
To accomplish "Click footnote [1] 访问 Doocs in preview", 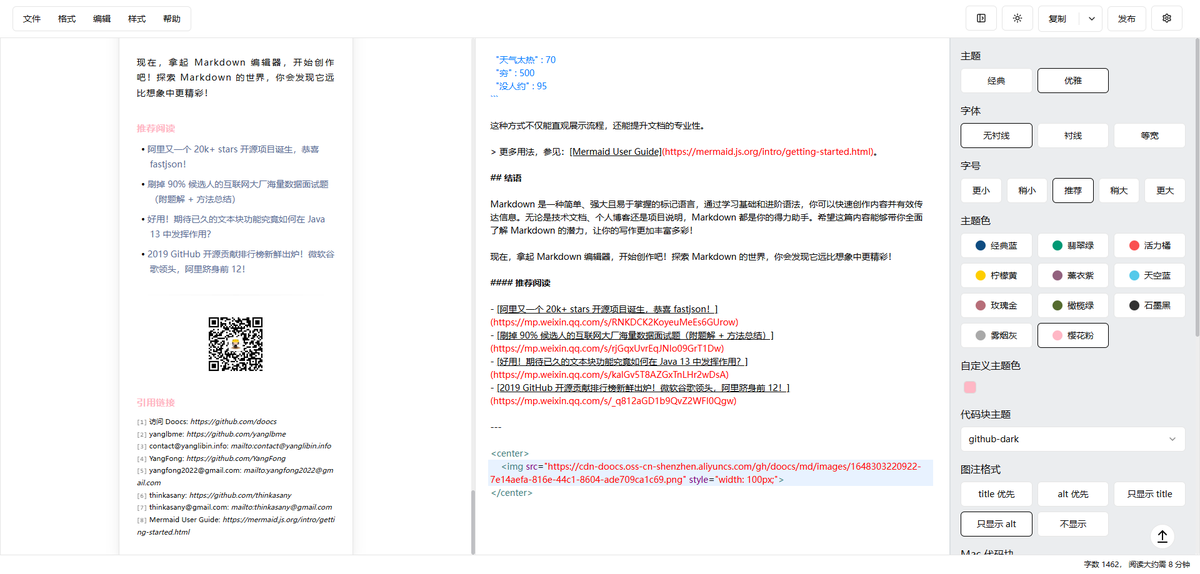I will tap(206, 421).
